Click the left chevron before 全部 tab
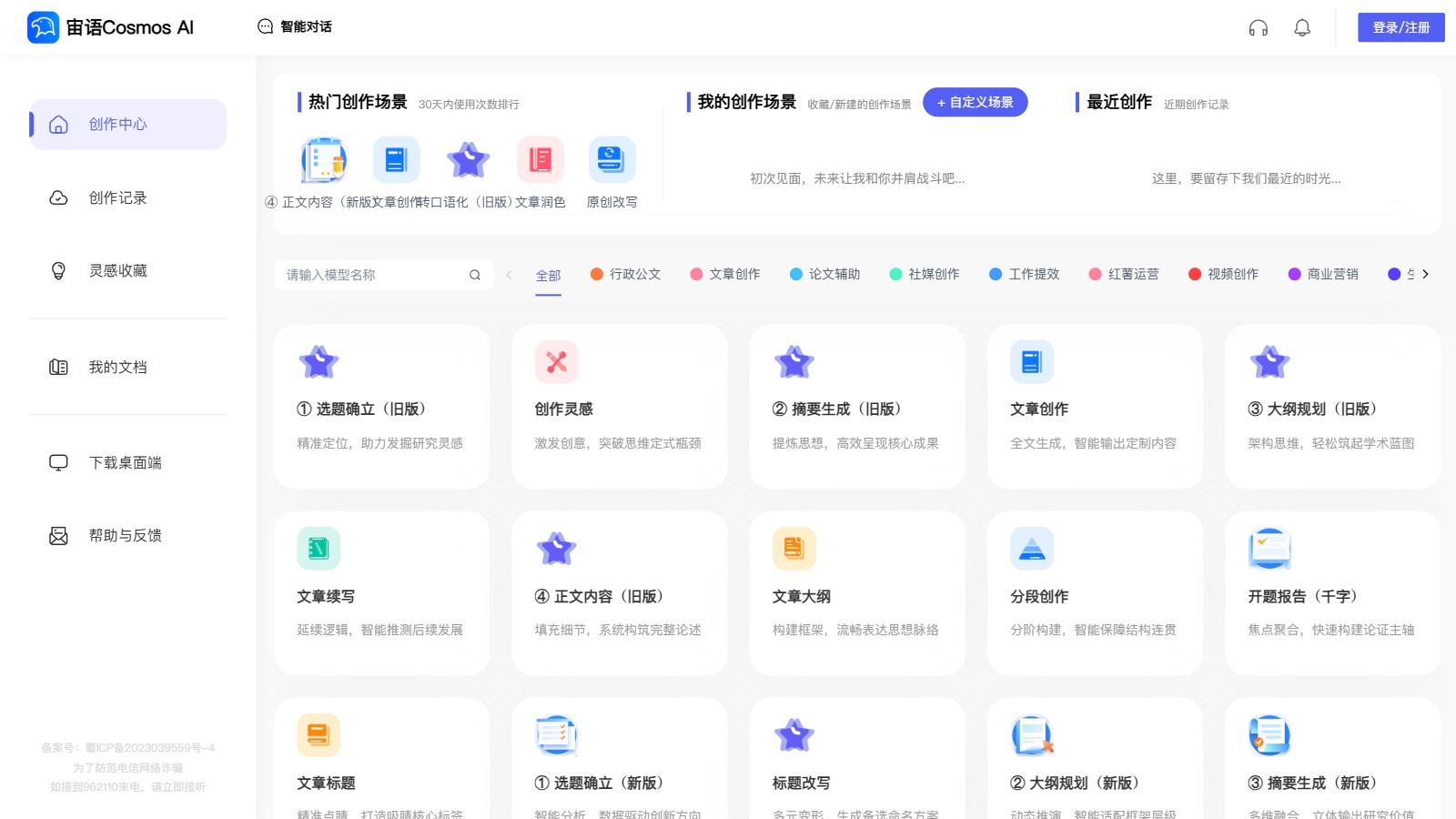This screenshot has width=1456, height=819. point(509,274)
